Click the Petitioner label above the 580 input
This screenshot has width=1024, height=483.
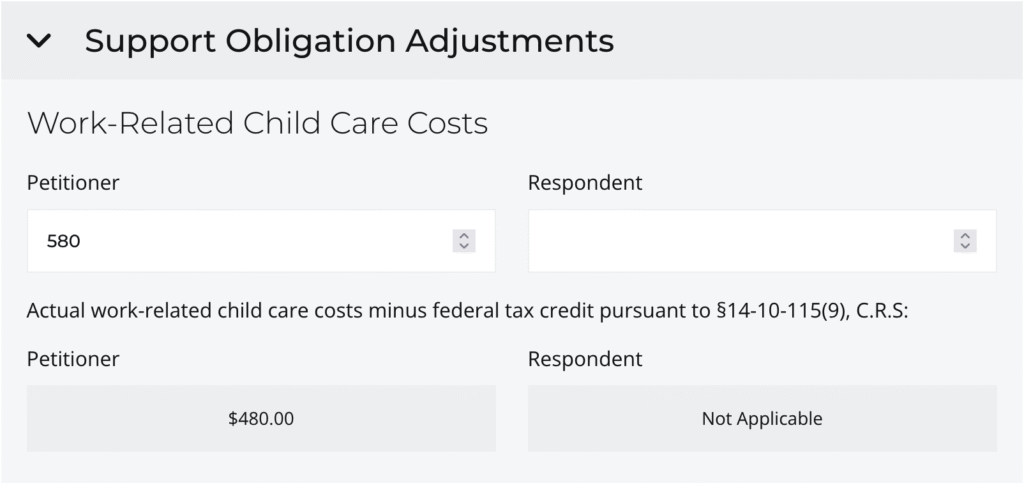pos(74,183)
